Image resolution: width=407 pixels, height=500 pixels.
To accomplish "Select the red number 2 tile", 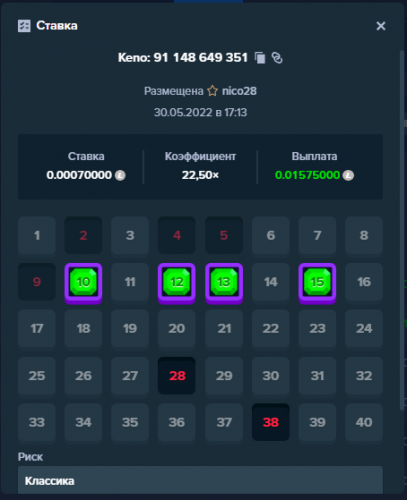I will point(83,236).
